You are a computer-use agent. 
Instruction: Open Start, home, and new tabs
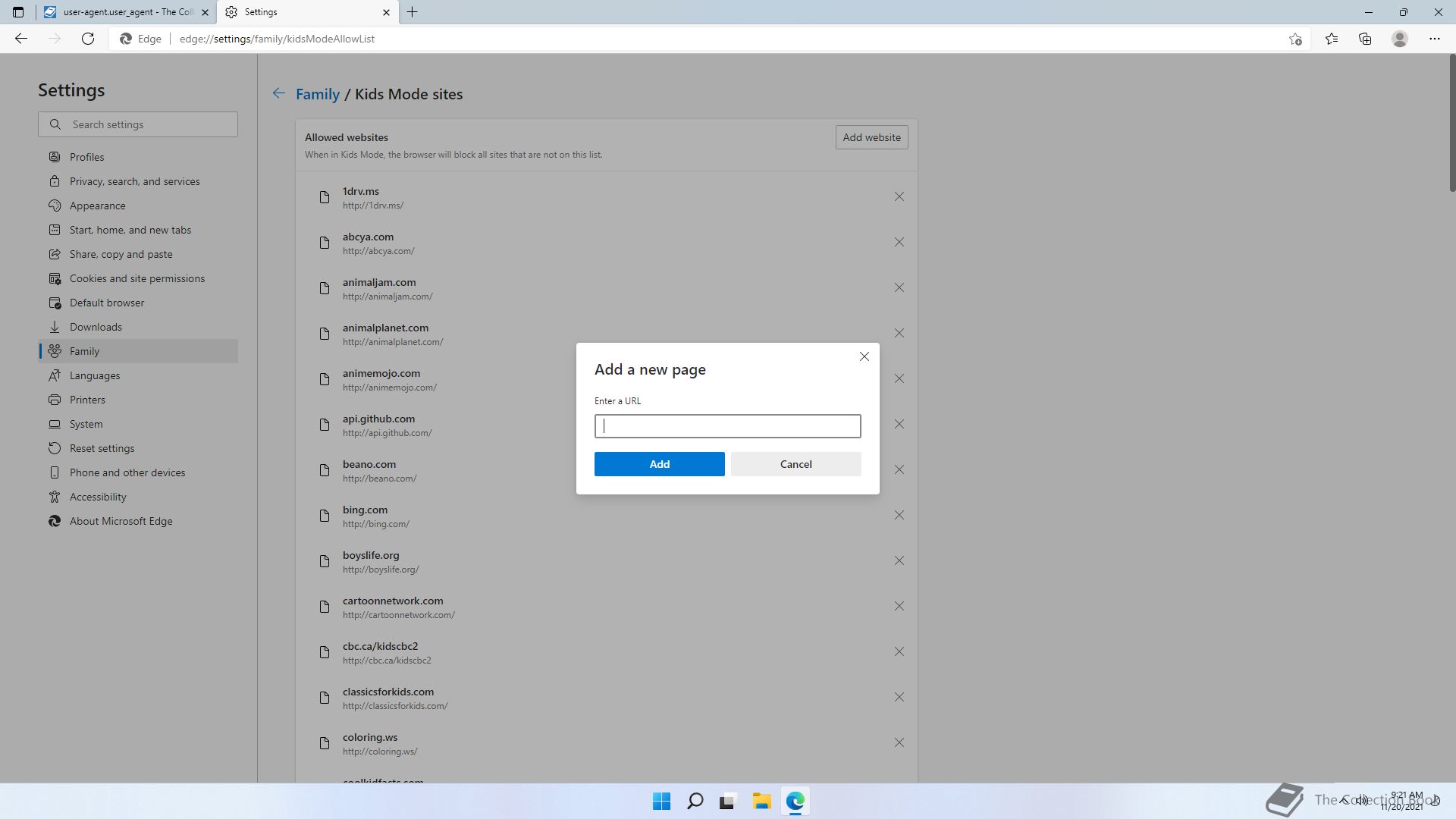(x=138, y=230)
